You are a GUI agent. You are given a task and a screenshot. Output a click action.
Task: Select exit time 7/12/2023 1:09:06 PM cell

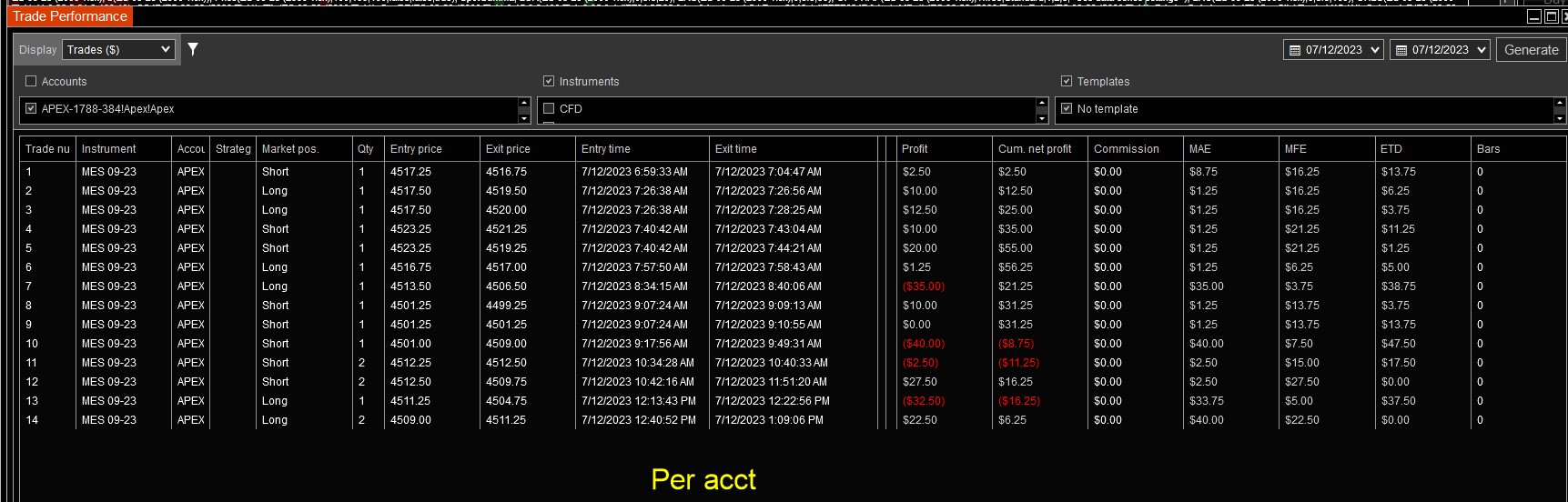[794, 420]
